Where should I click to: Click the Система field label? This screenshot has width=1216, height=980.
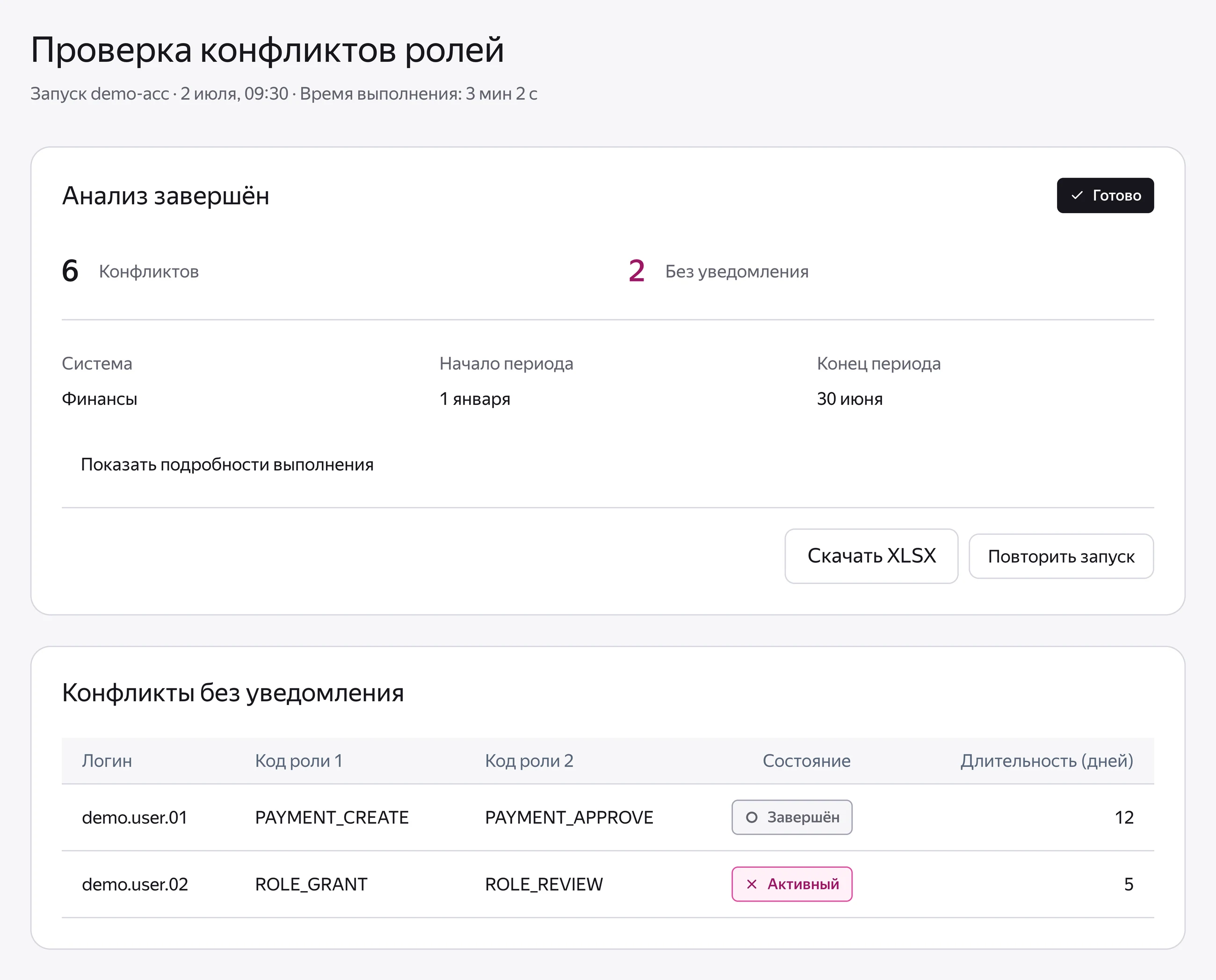pos(96,364)
